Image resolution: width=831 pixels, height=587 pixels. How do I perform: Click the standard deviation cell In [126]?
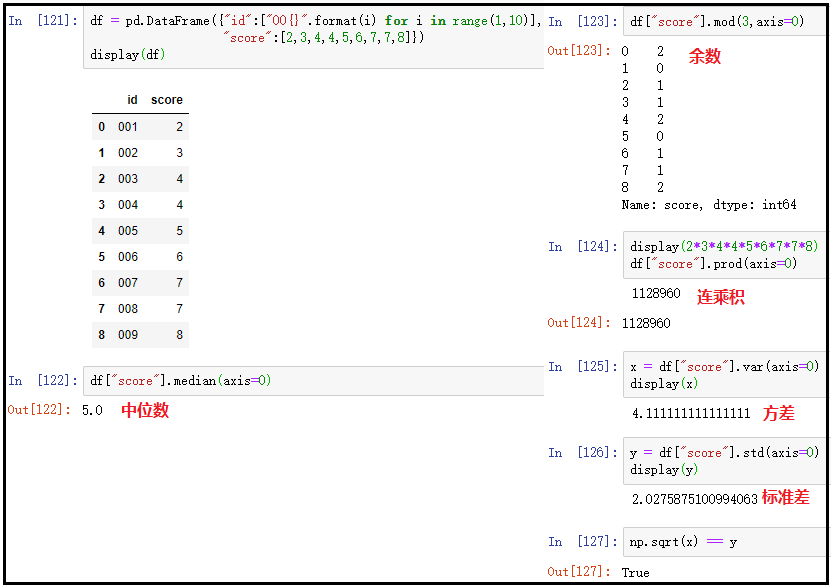pyautogui.click(x=720, y=461)
